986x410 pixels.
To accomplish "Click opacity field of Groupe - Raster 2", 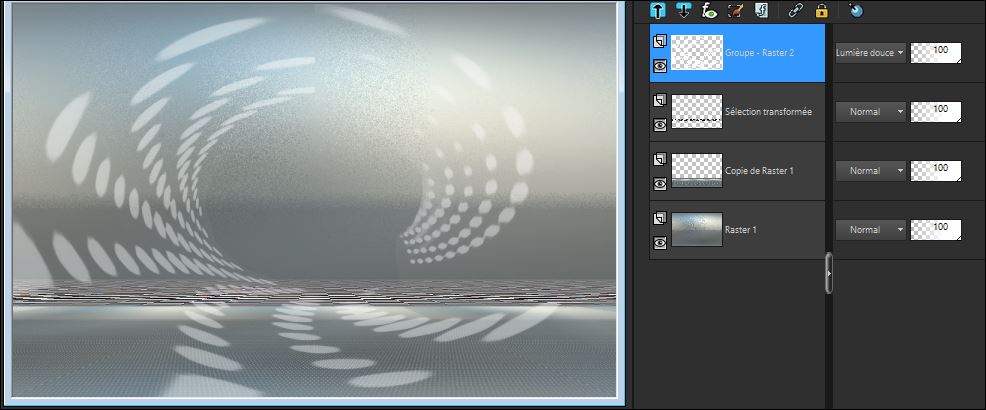I will (936, 53).
